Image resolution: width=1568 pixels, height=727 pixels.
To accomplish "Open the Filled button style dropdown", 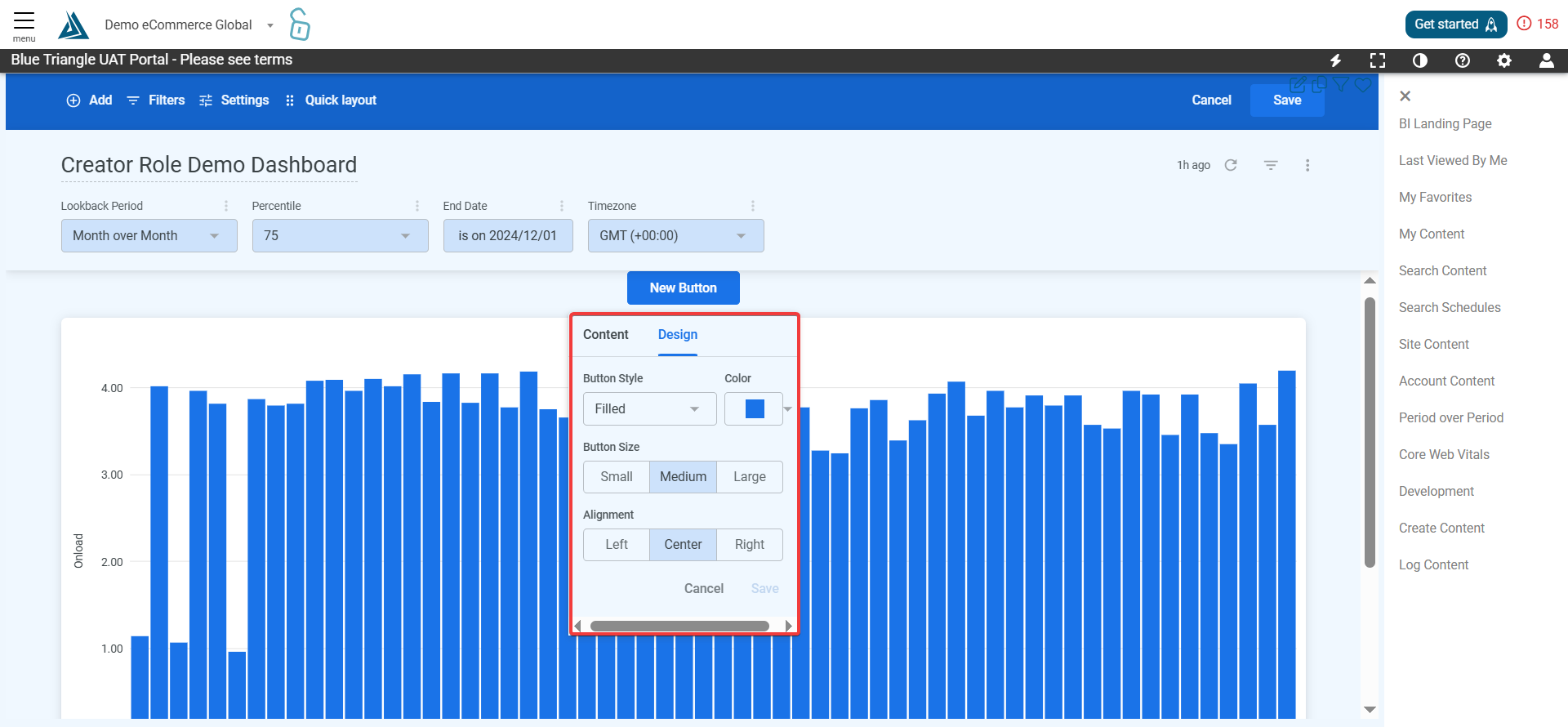I will 650,408.
